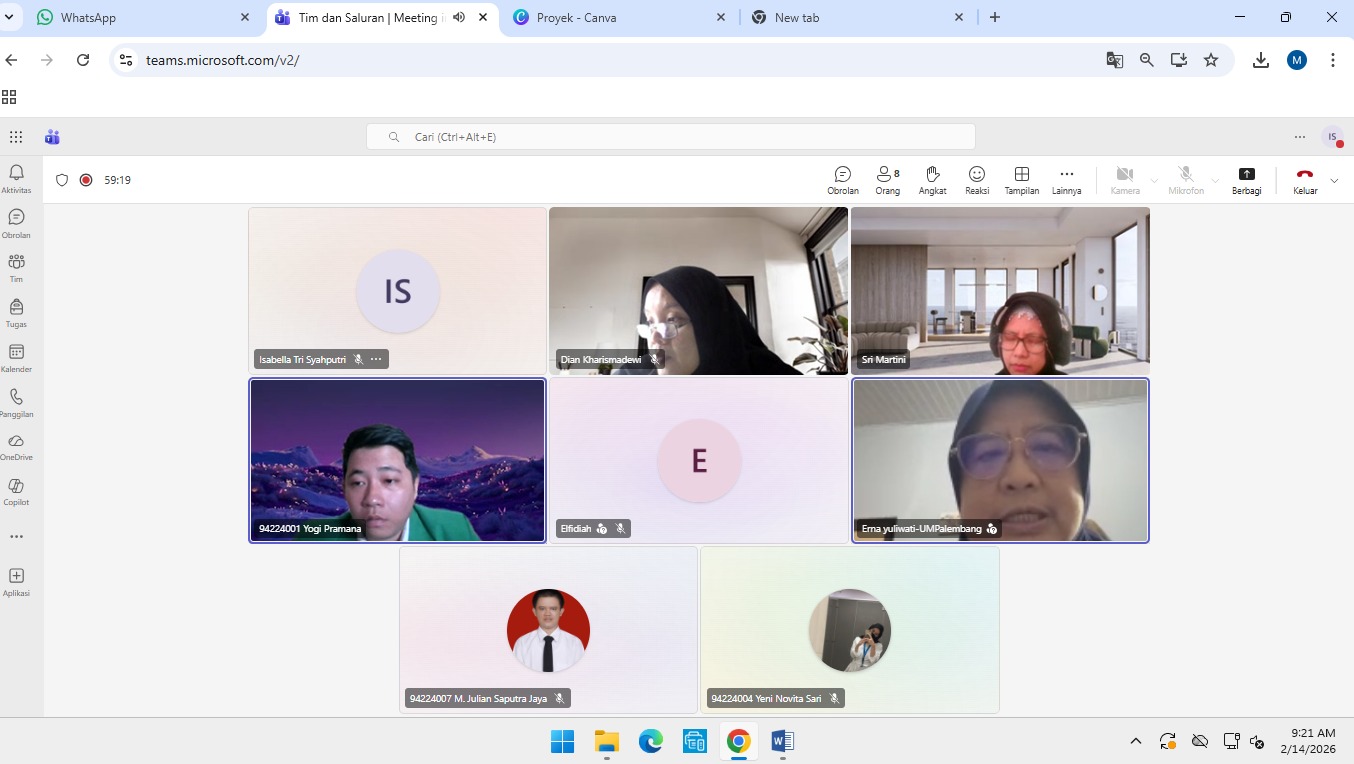Expand the Mikrofon options dropdown arrow
This screenshot has width=1354, height=764.
(1215, 181)
